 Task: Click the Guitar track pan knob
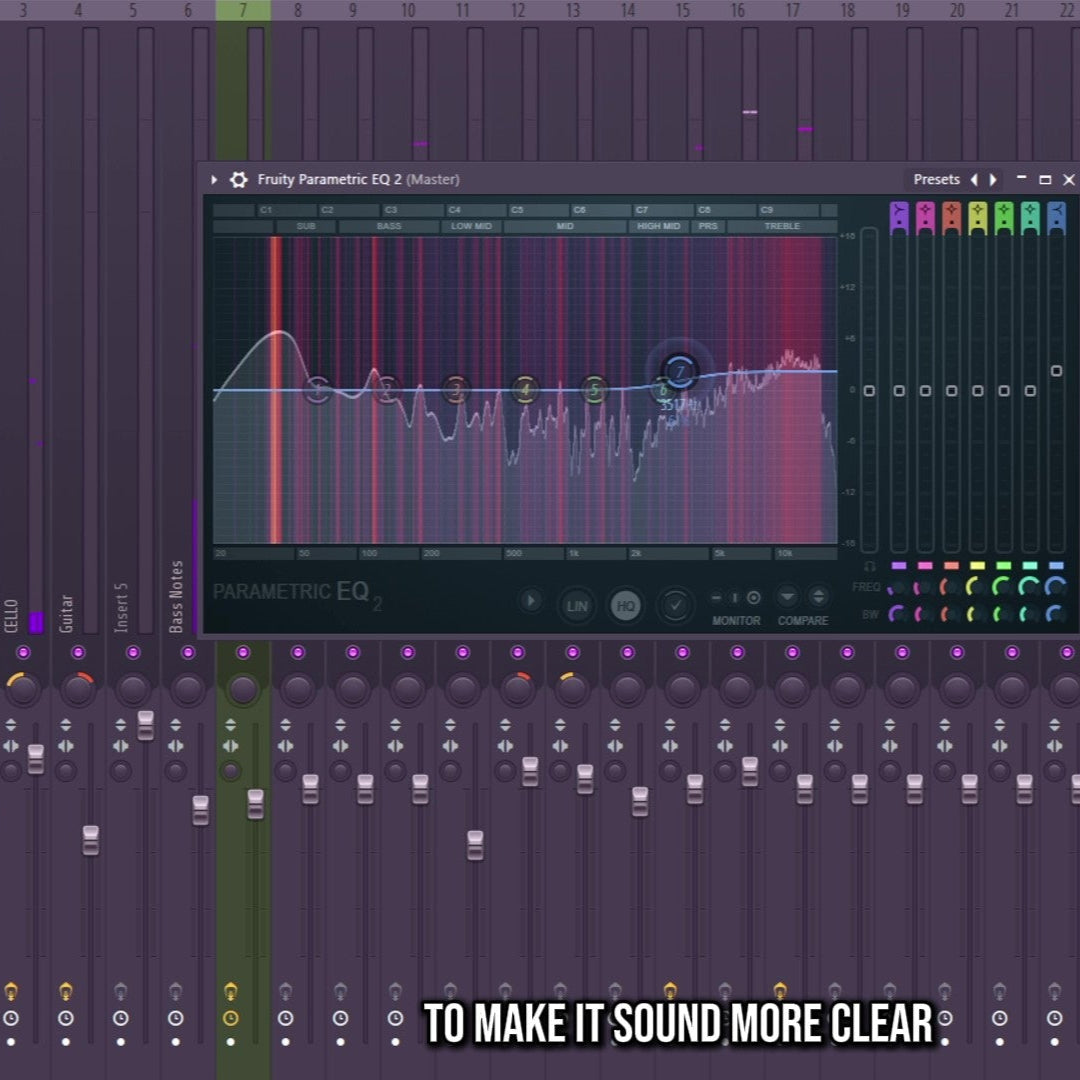pos(78,689)
